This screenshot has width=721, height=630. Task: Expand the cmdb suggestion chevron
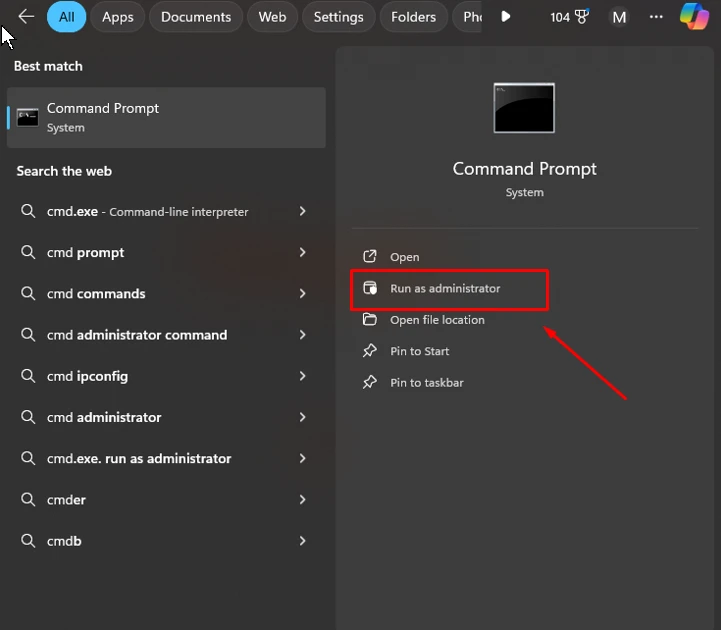[302, 541]
